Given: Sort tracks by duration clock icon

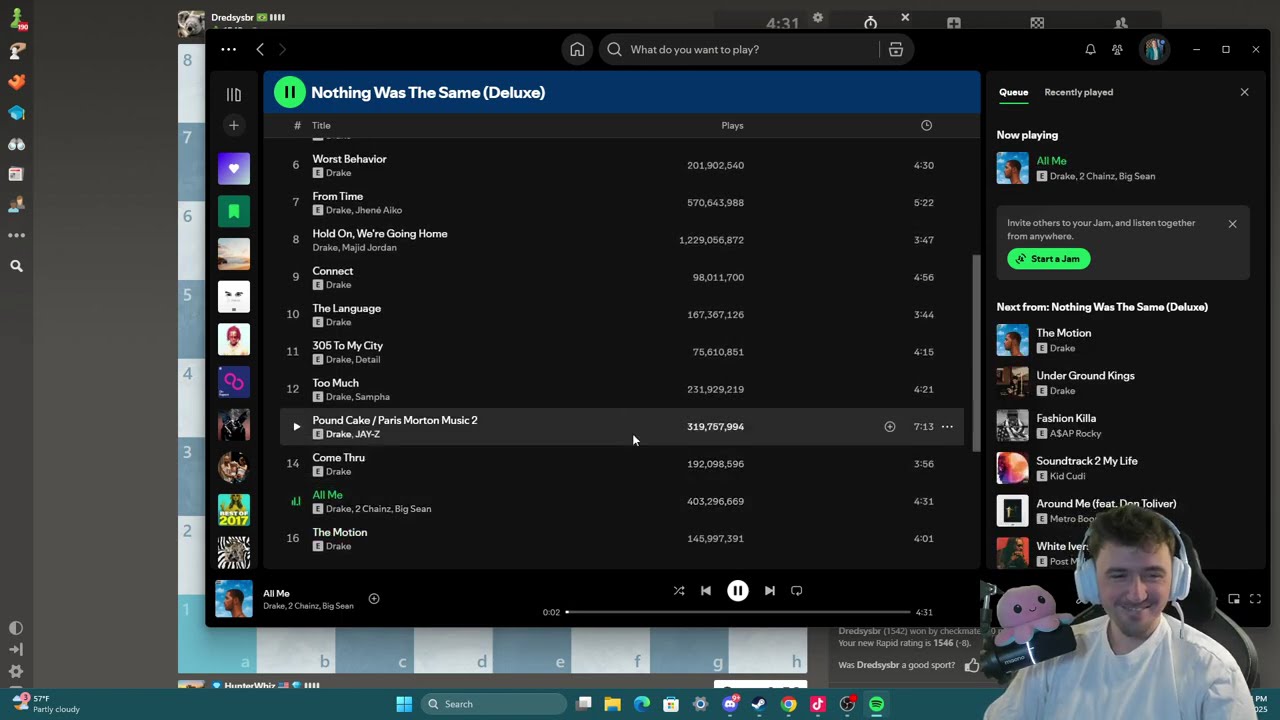Looking at the screenshot, I should coord(926,125).
